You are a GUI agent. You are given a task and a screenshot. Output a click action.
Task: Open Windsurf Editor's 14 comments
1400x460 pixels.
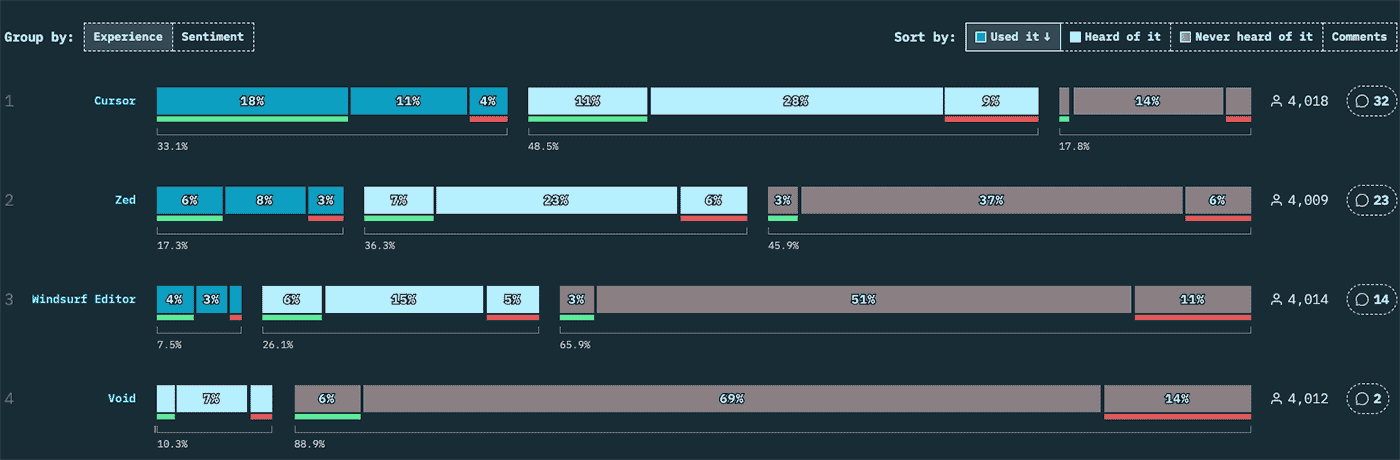pyautogui.click(x=1370, y=299)
